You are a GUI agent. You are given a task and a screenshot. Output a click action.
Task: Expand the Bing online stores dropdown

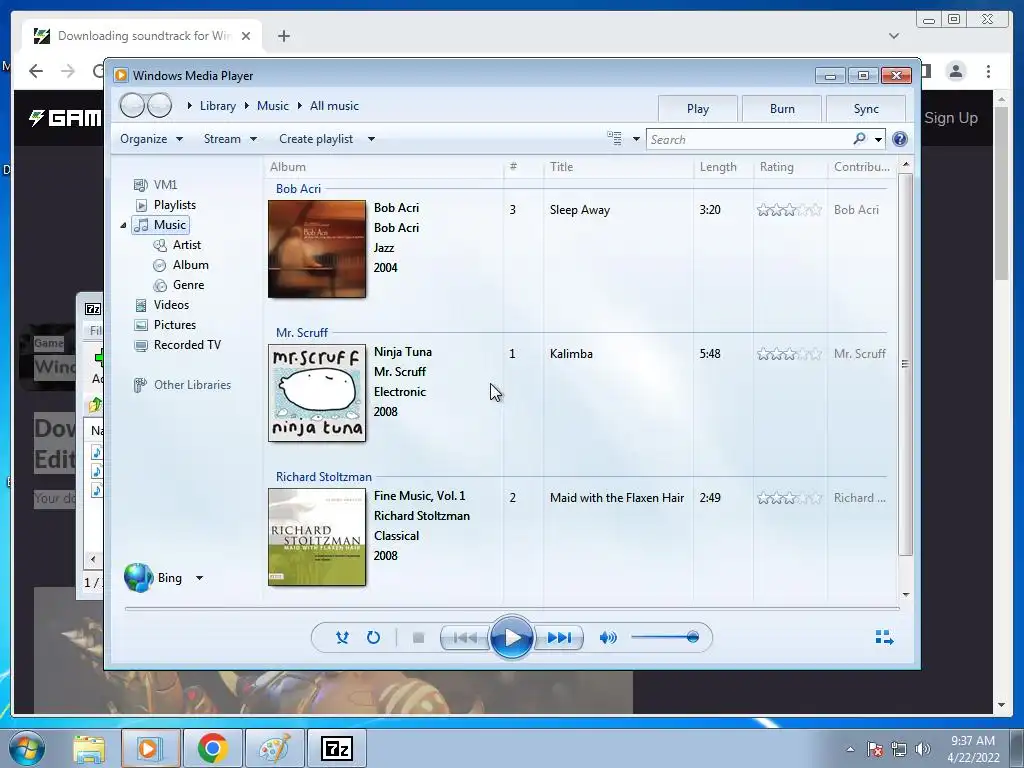pyautogui.click(x=200, y=578)
